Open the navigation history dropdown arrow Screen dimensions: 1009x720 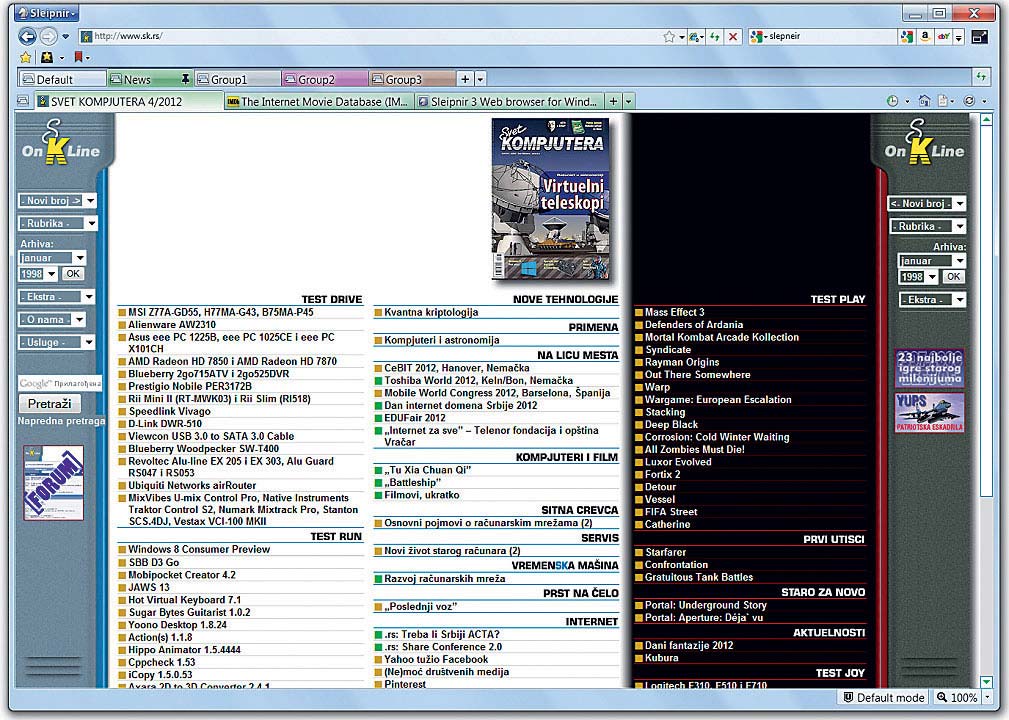coord(66,37)
